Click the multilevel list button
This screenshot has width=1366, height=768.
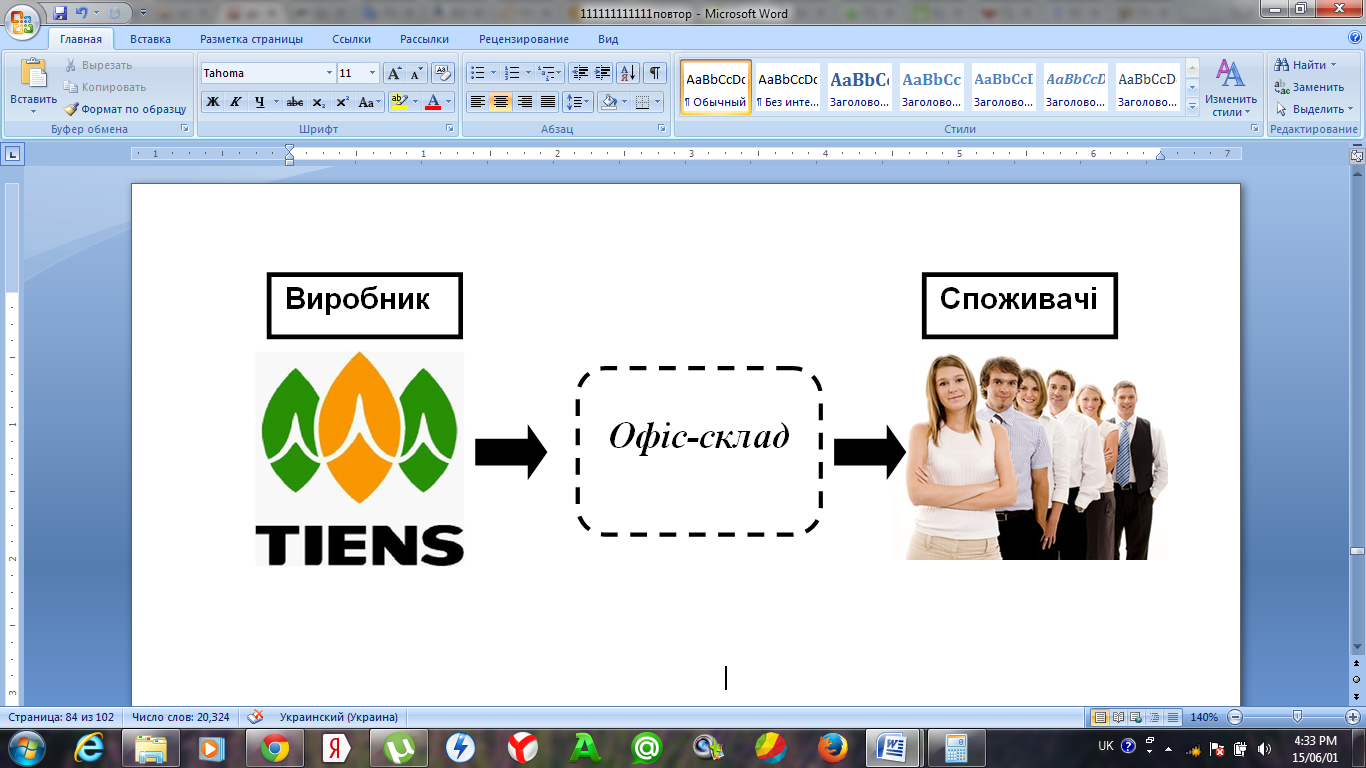546,73
